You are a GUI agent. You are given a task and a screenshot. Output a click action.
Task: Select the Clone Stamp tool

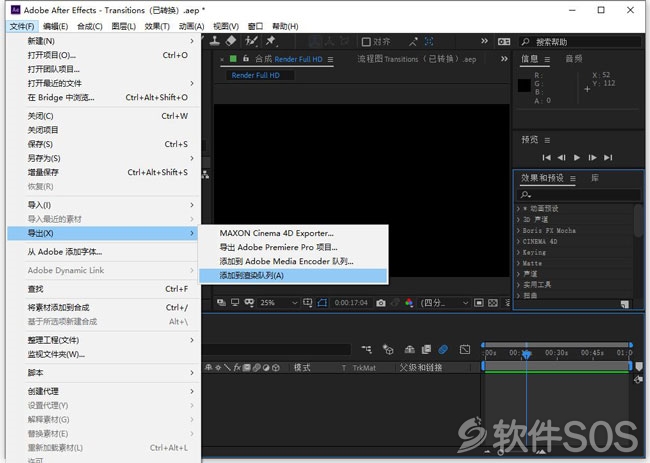click(214, 41)
